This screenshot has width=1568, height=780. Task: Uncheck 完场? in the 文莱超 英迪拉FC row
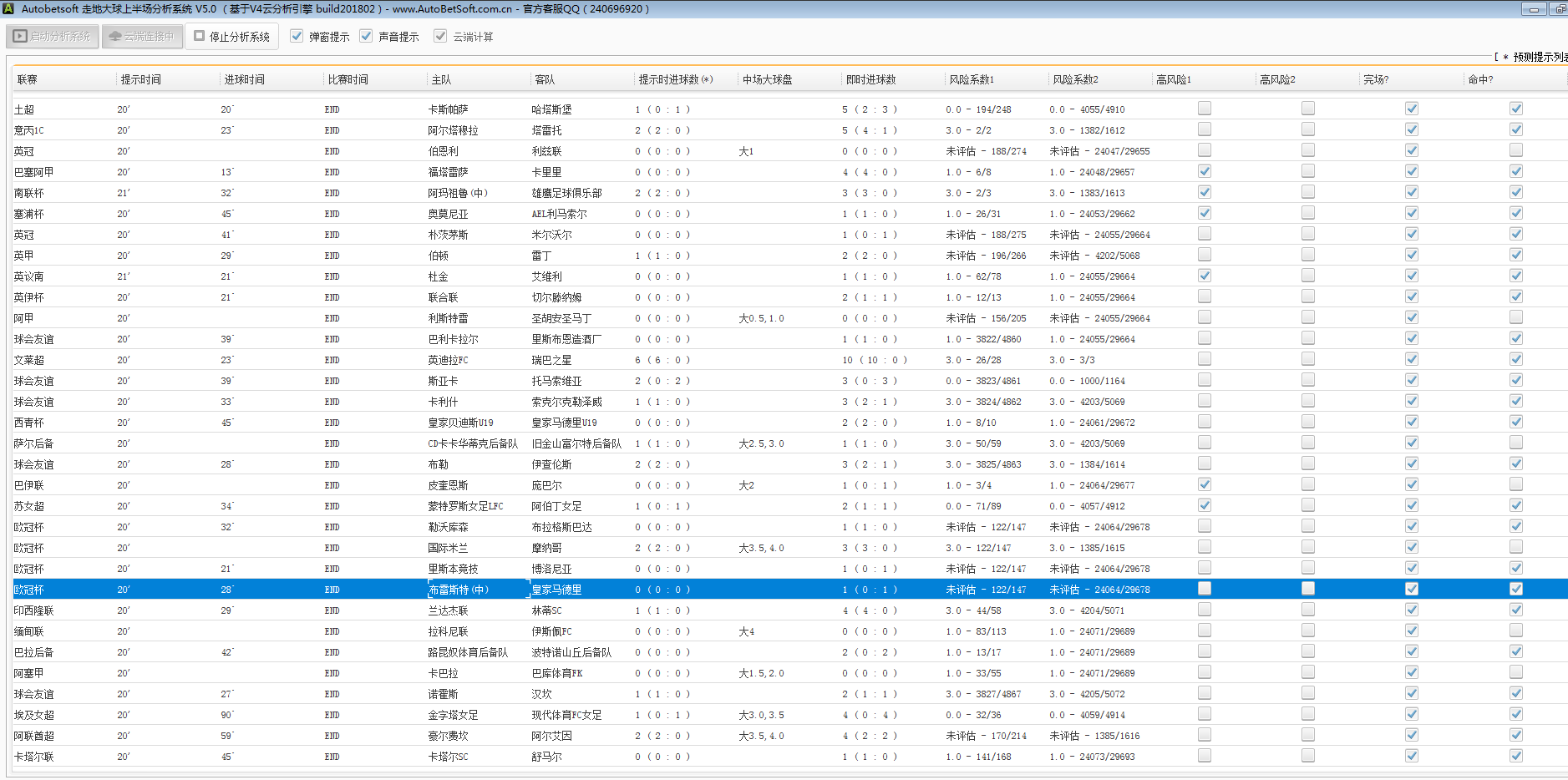click(1411, 359)
